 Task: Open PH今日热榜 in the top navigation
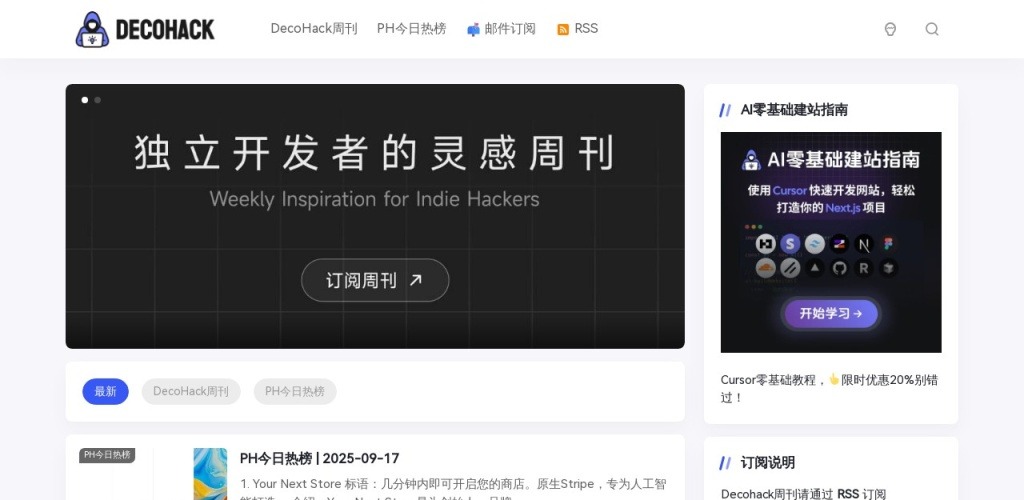411,29
